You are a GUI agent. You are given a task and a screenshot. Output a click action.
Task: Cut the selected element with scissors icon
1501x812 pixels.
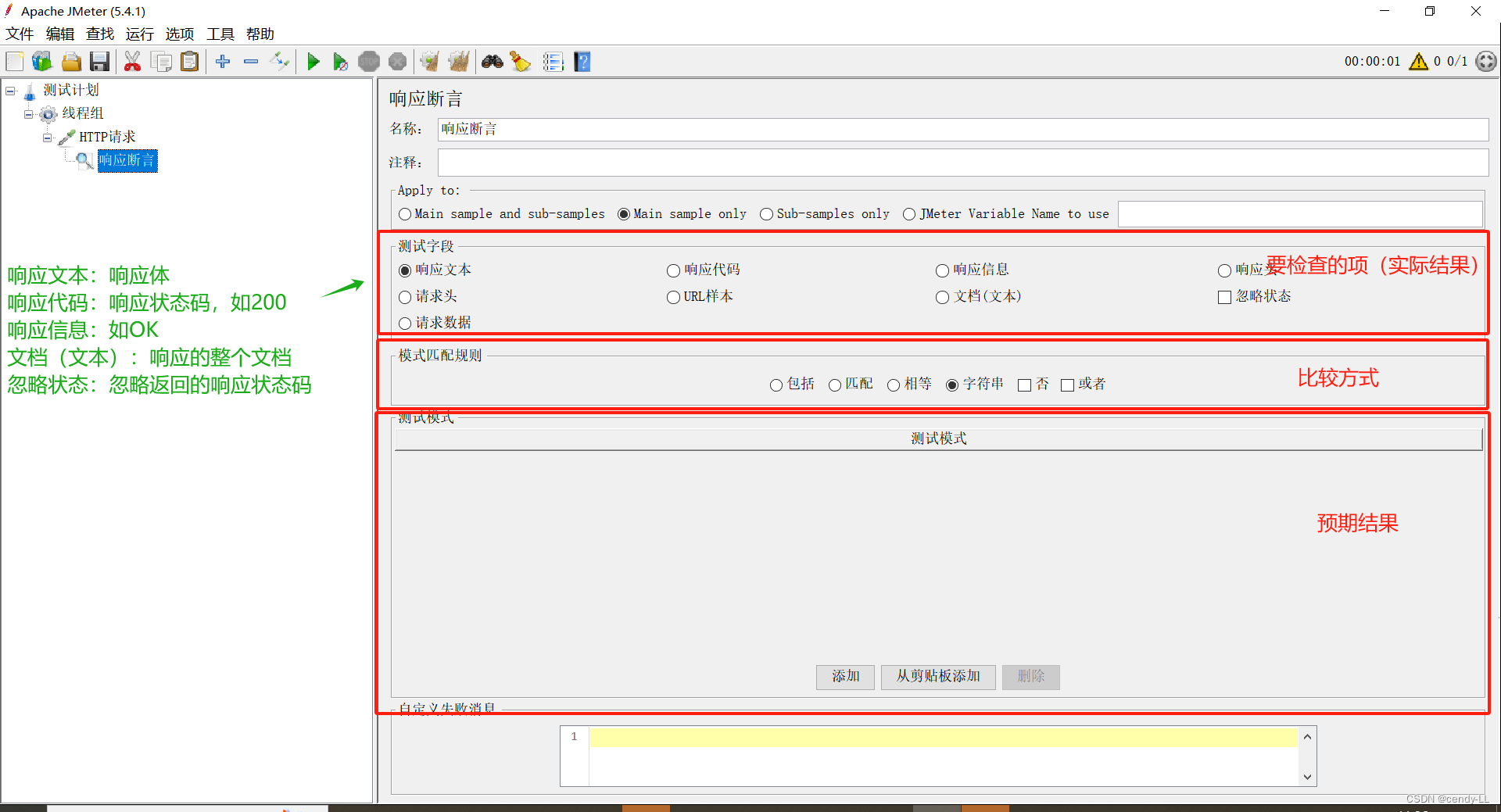click(x=132, y=61)
